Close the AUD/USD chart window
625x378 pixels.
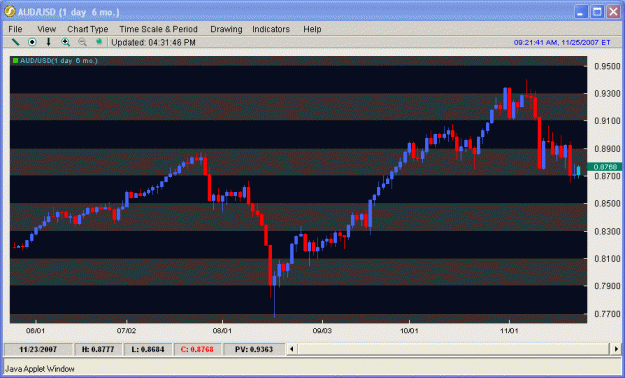point(613,12)
